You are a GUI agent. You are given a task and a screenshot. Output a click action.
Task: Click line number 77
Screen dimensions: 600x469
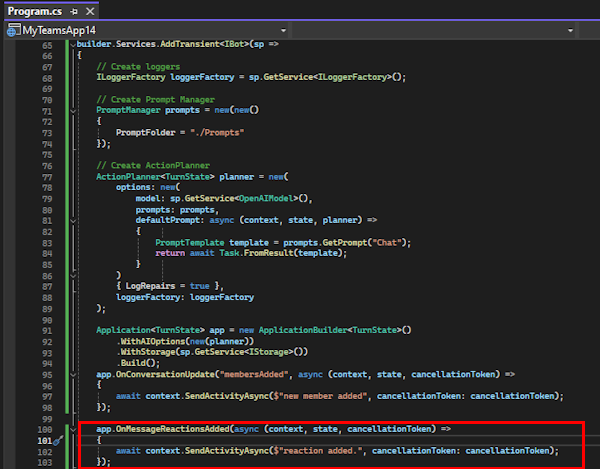click(x=47, y=177)
